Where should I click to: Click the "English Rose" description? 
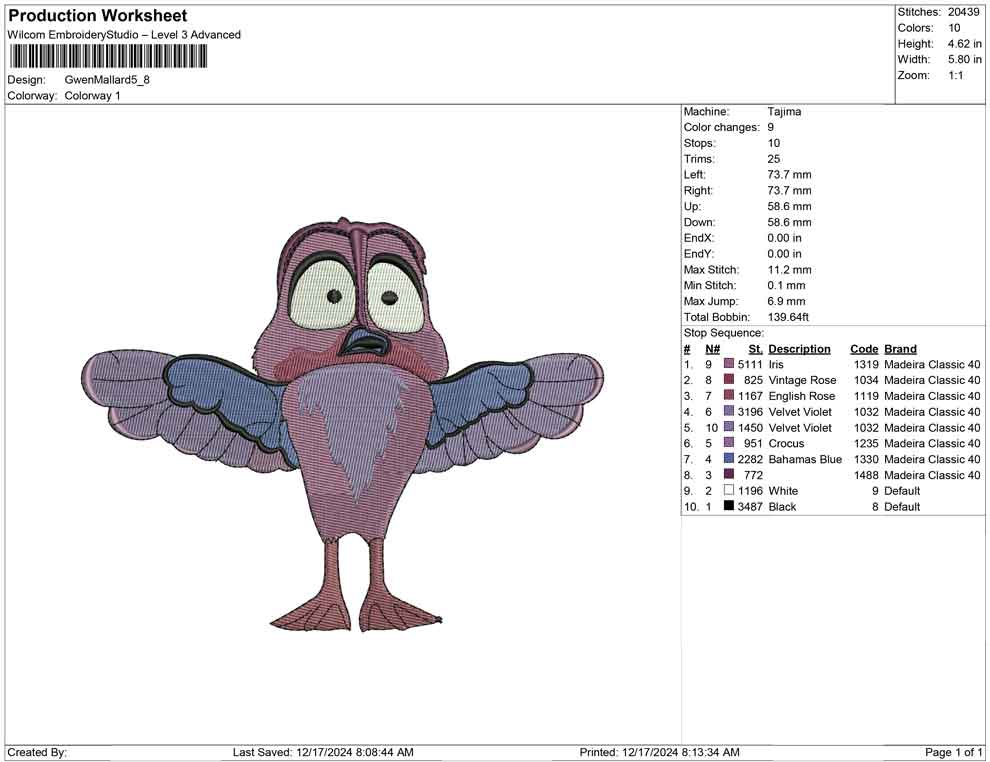pos(801,396)
